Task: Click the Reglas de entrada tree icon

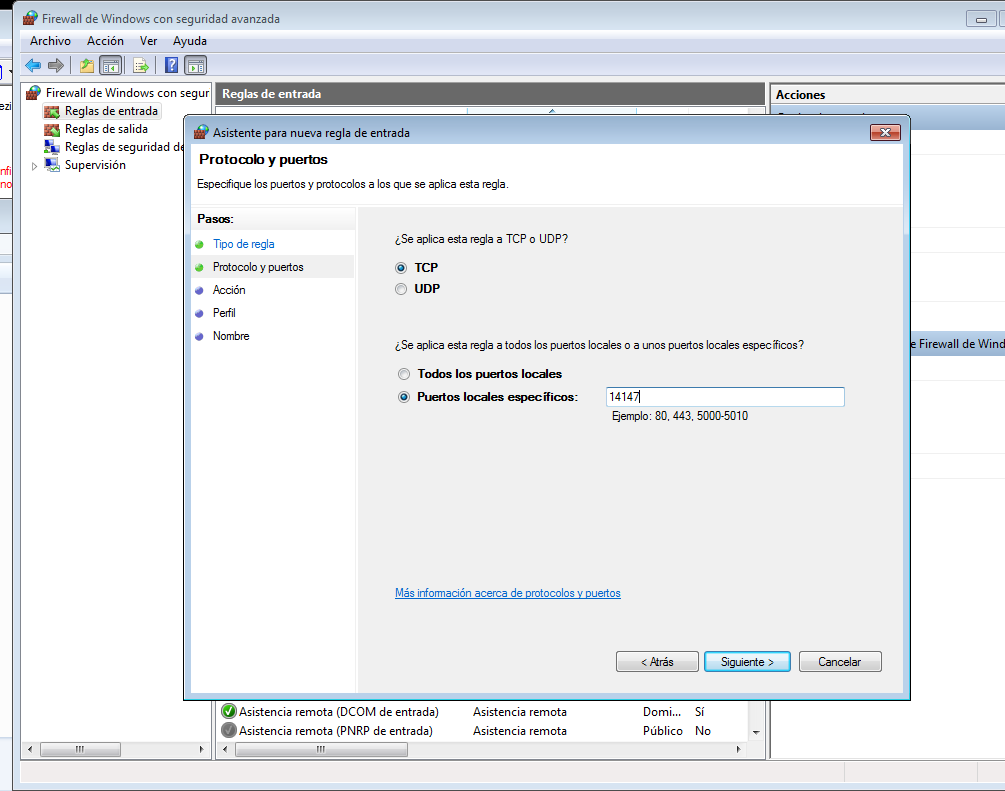Action: 52,112
